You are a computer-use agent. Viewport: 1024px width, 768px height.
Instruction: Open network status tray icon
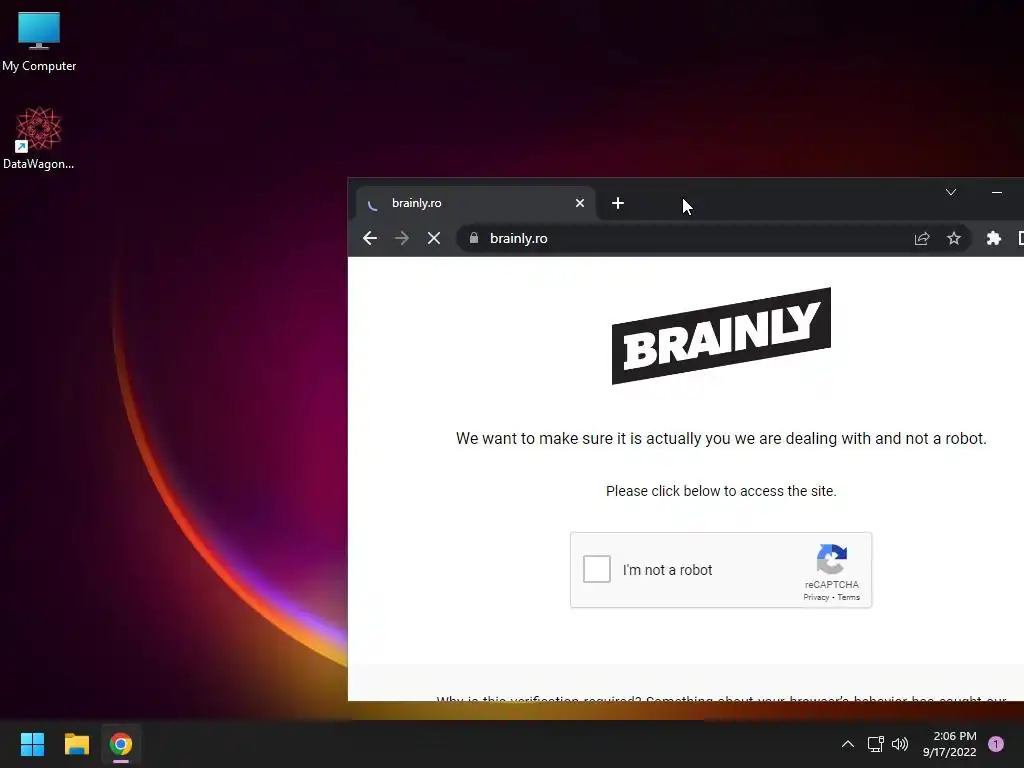coord(876,744)
